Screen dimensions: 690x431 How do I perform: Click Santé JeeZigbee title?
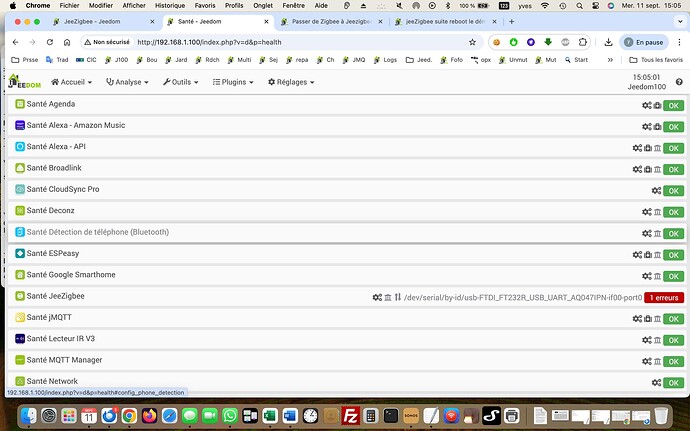point(55,296)
